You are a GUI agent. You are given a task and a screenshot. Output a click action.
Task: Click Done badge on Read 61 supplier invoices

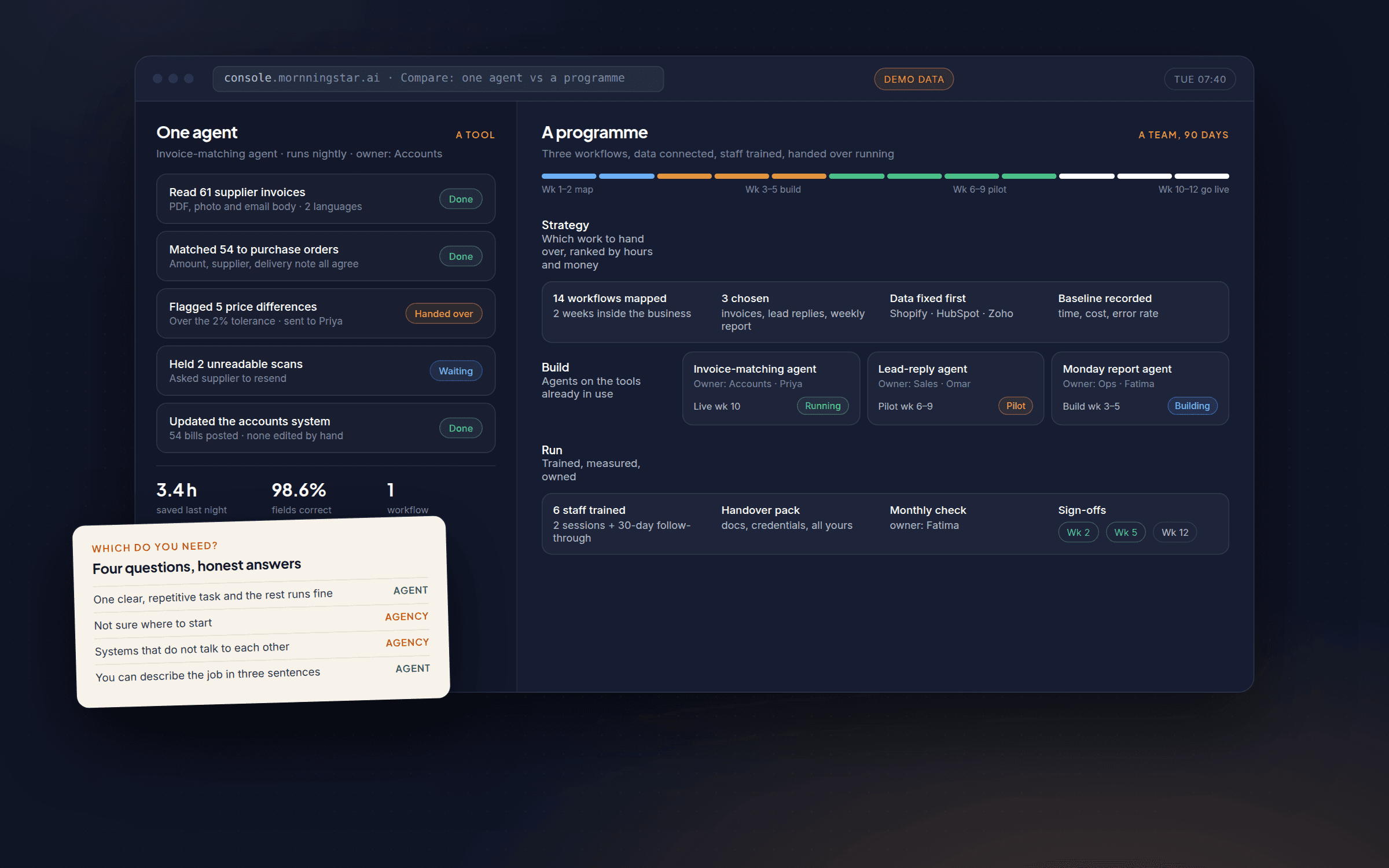click(460, 198)
